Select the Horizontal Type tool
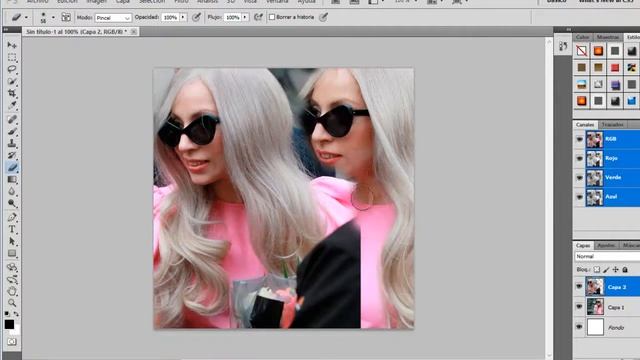 (12, 229)
